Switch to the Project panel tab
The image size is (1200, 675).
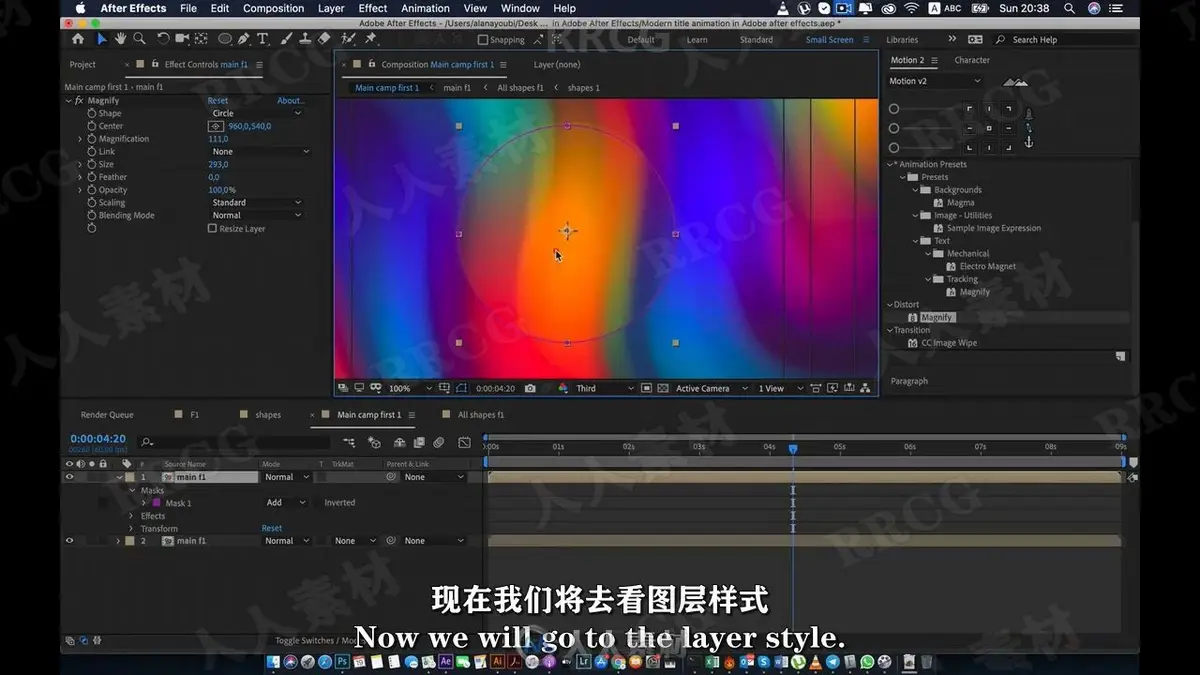[83, 65]
